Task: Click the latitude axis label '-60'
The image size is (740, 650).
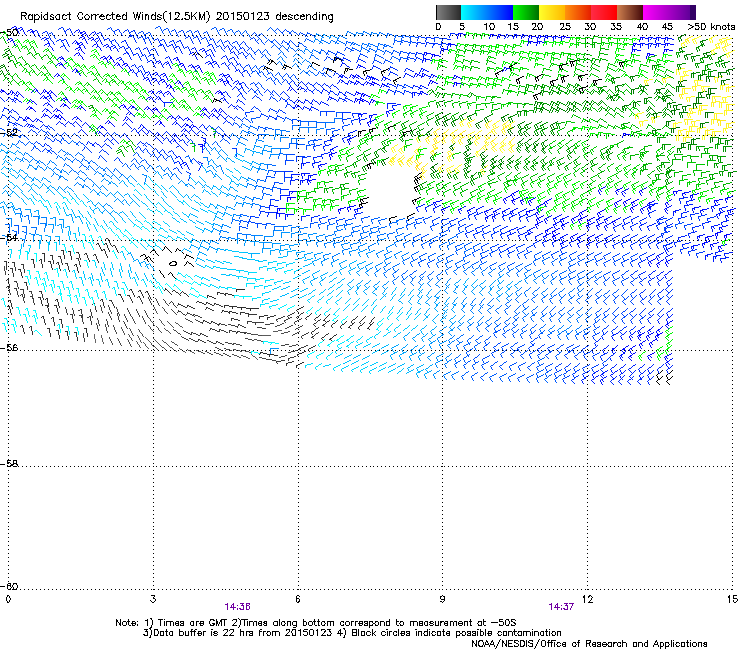Action: [9, 586]
